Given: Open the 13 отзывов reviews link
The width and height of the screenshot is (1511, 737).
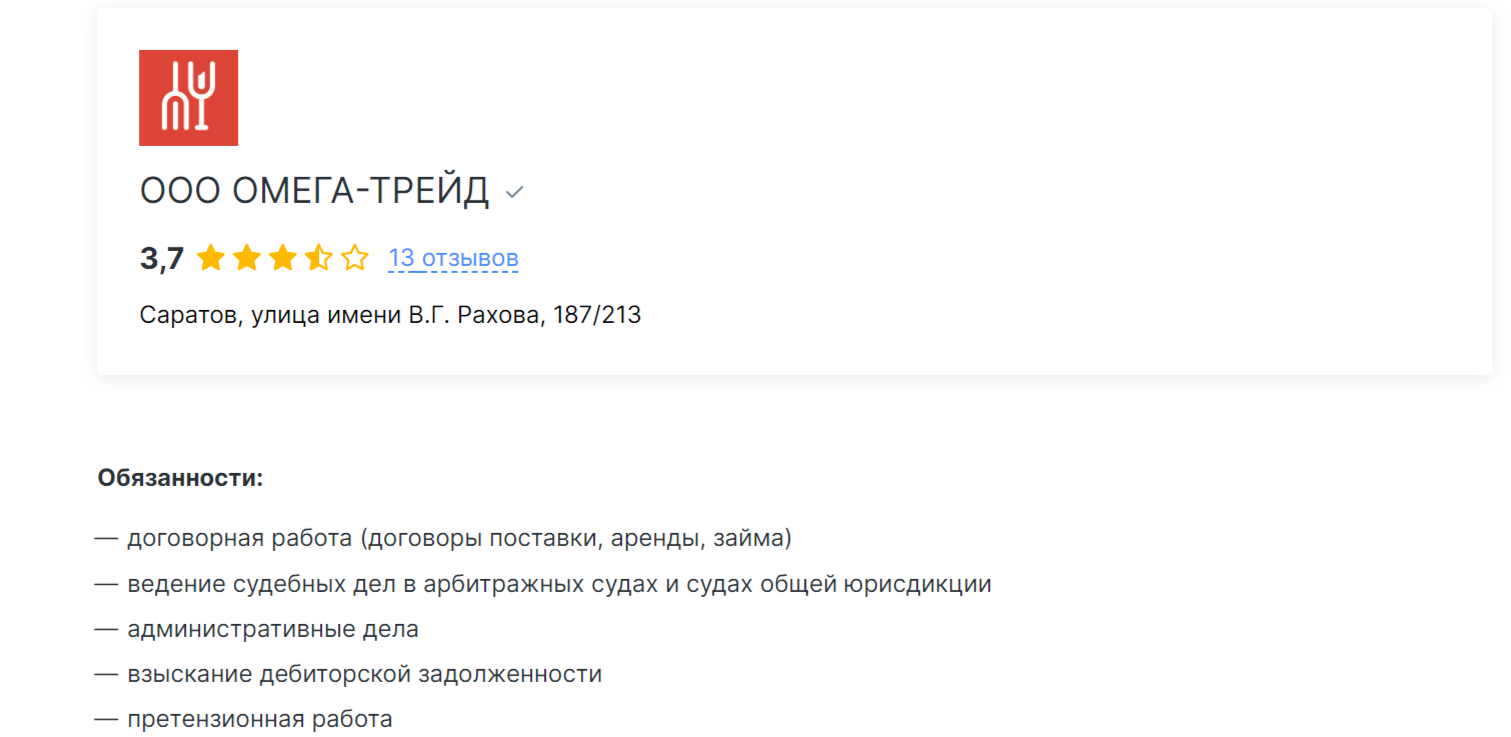Looking at the screenshot, I should (x=453, y=258).
